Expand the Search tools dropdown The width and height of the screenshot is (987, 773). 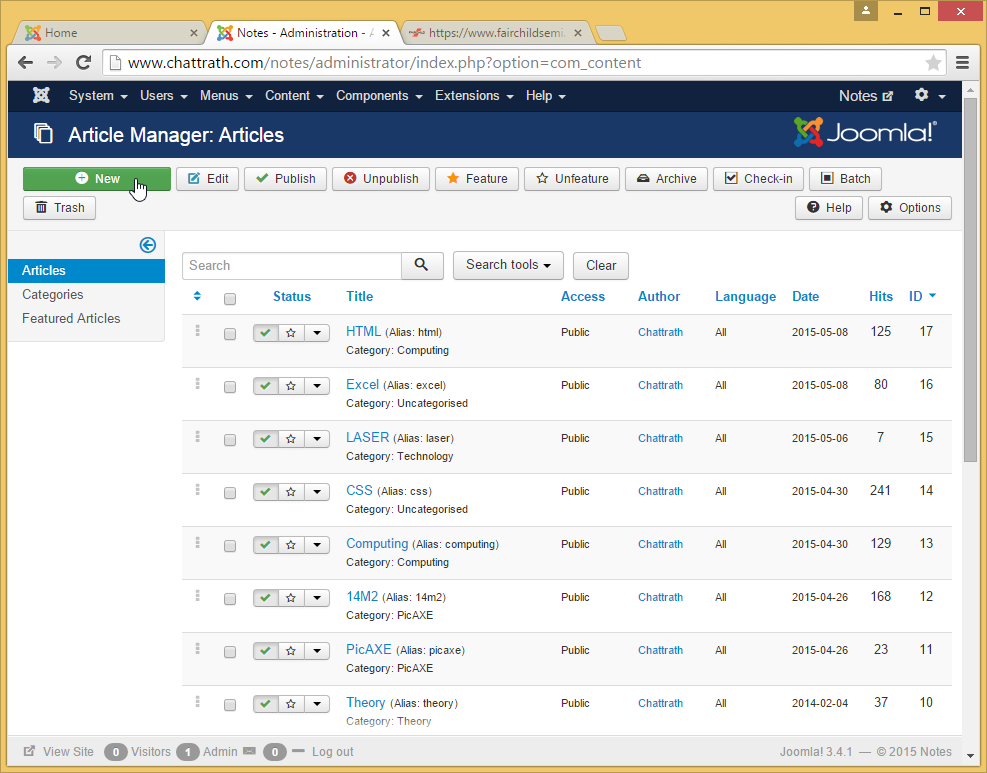pos(508,265)
